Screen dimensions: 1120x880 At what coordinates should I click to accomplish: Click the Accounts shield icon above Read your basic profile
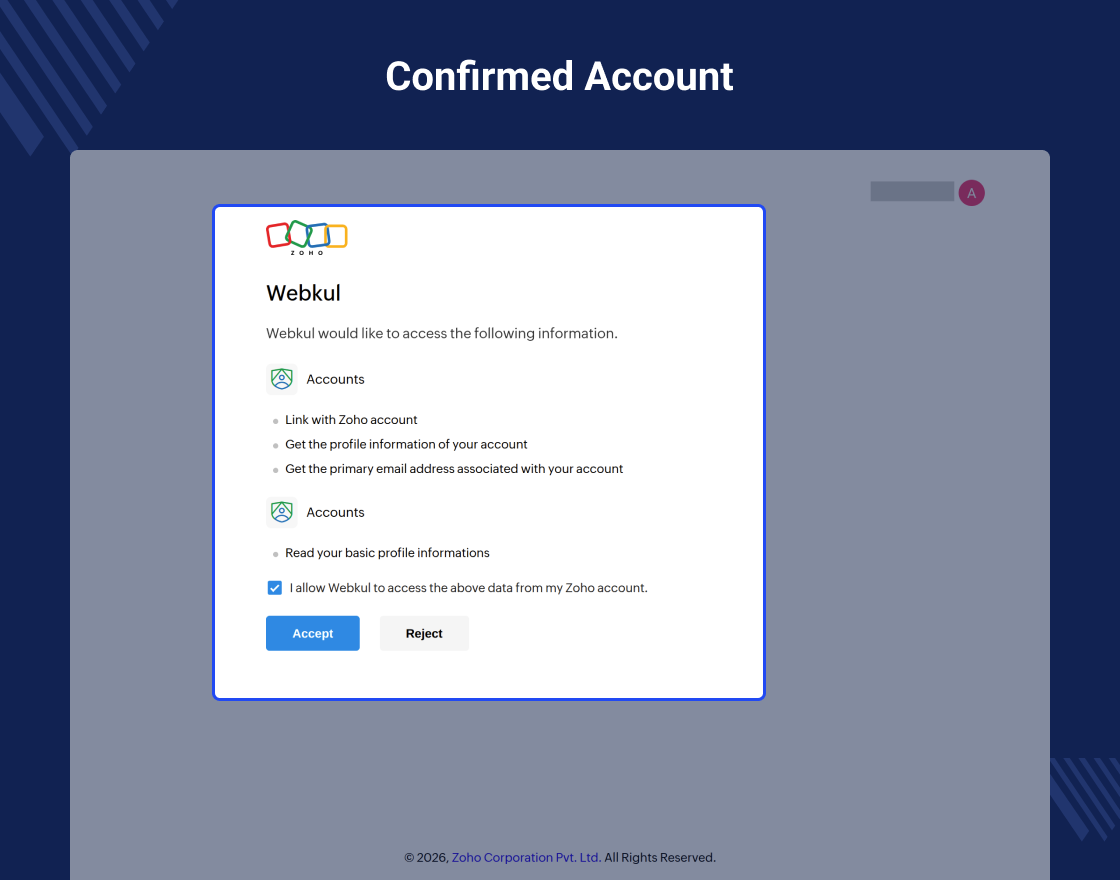(x=281, y=512)
